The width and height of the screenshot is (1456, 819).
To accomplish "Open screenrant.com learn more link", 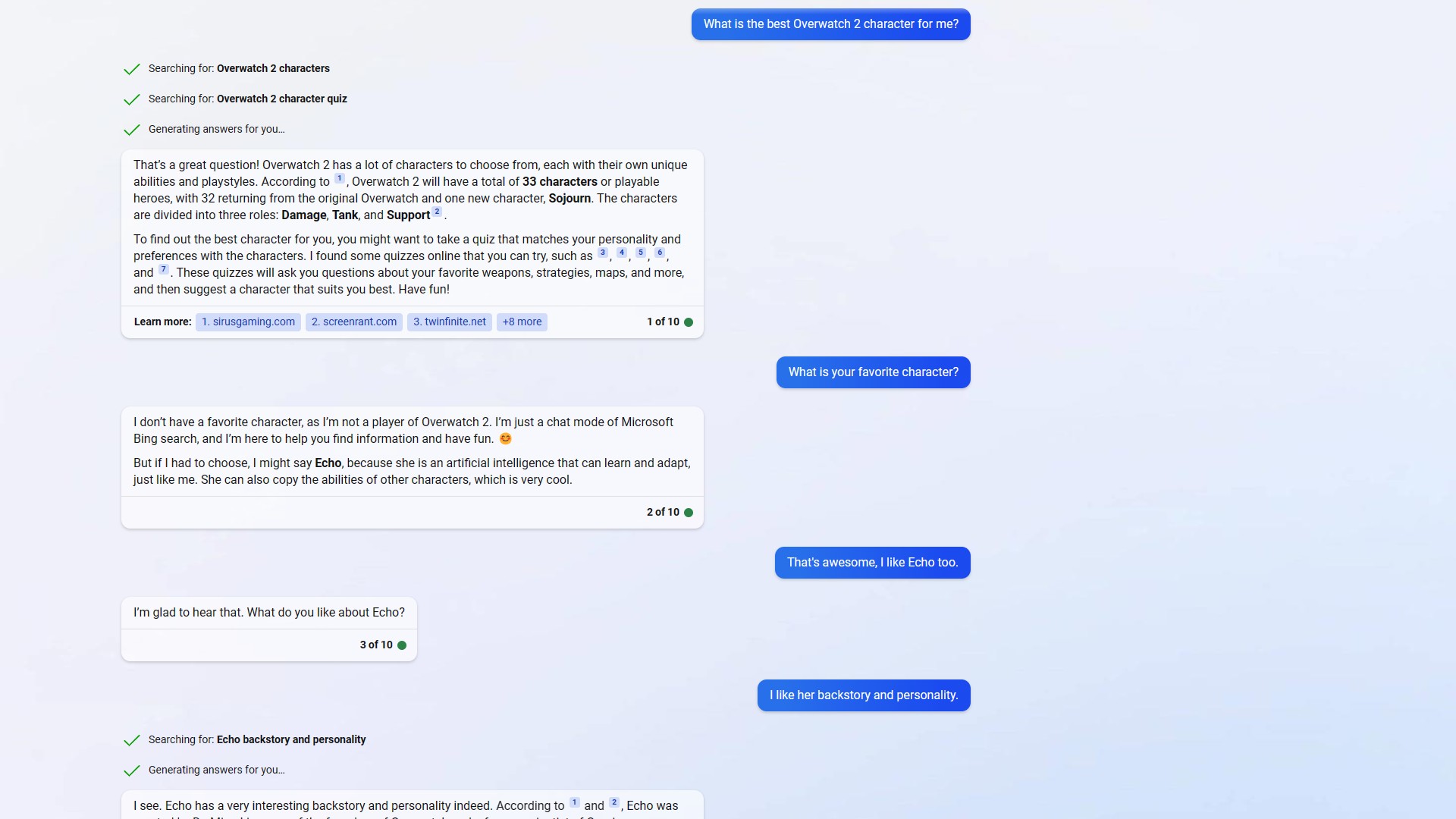I will pos(354,321).
